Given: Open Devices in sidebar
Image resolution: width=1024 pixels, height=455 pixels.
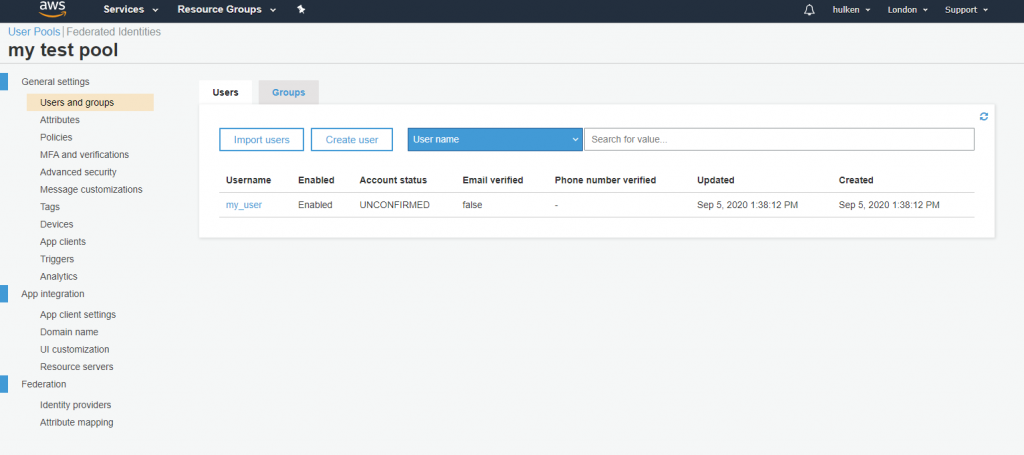Looking at the screenshot, I should point(56,225).
